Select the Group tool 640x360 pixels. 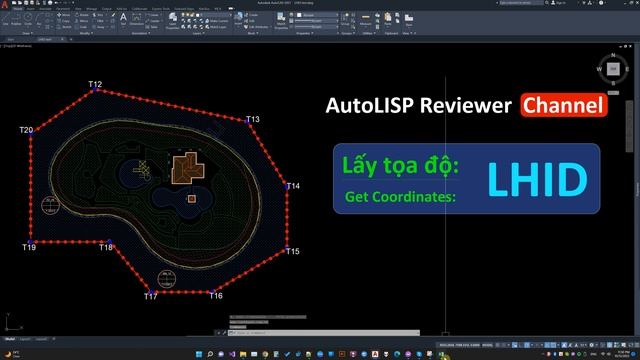coord(345,19)
